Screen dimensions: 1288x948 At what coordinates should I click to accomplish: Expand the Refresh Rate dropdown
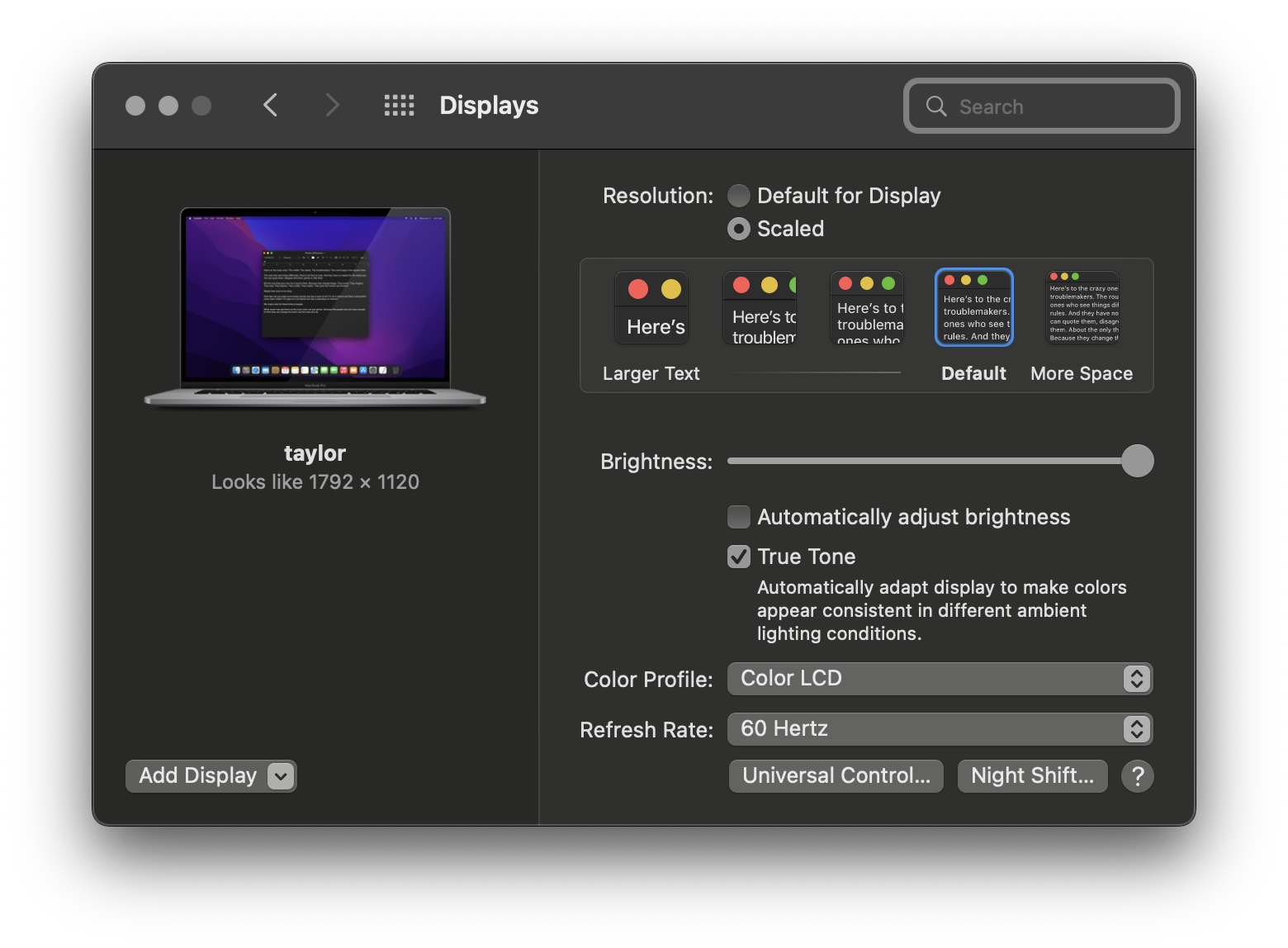point(940,729)
